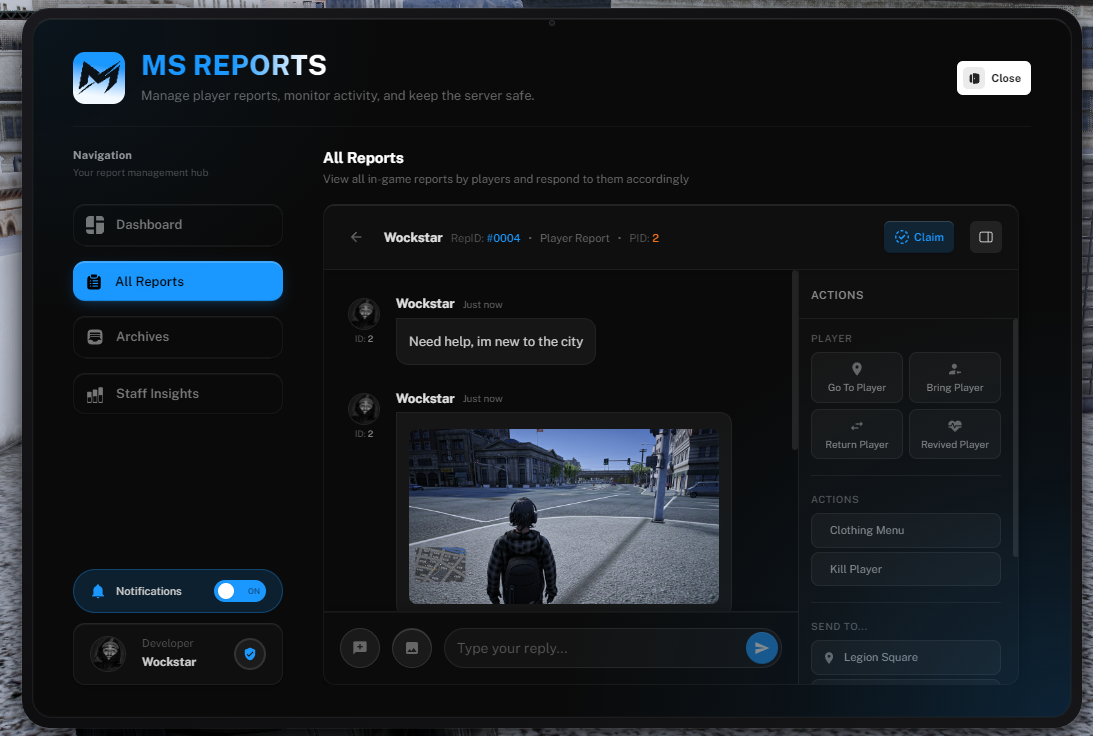Click the blue shield badge next to Developer

tap(250, 654)
